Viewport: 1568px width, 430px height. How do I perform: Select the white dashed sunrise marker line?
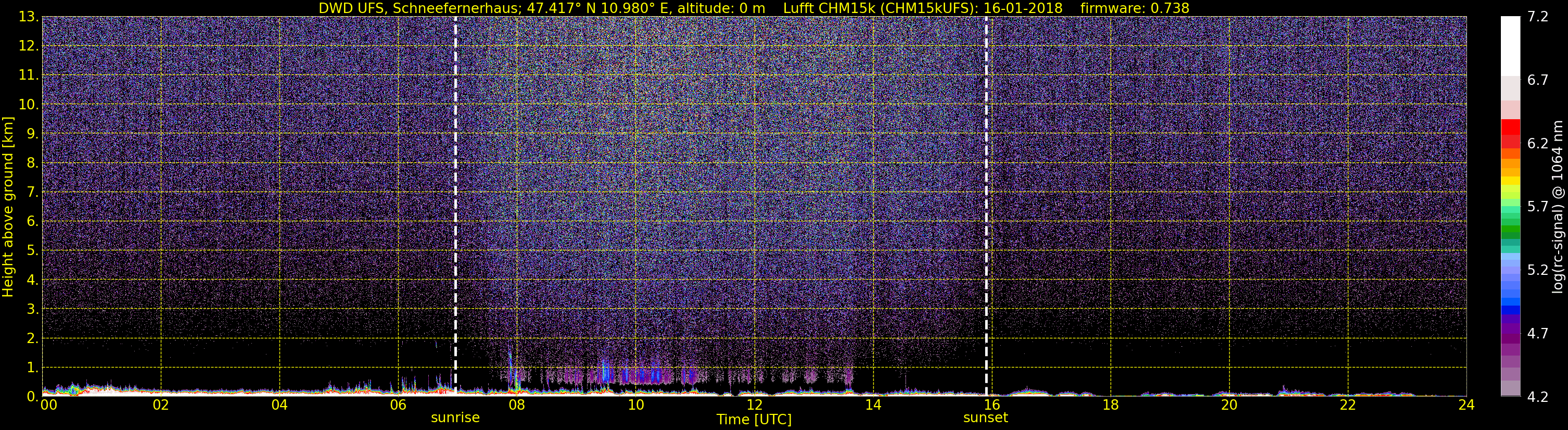455,206
